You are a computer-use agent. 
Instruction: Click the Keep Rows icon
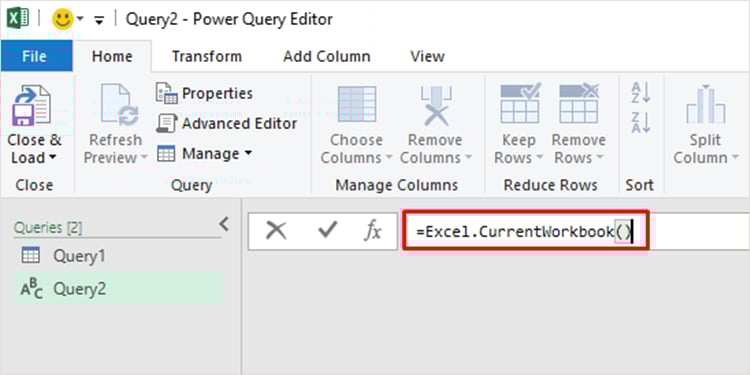[520, 103]
